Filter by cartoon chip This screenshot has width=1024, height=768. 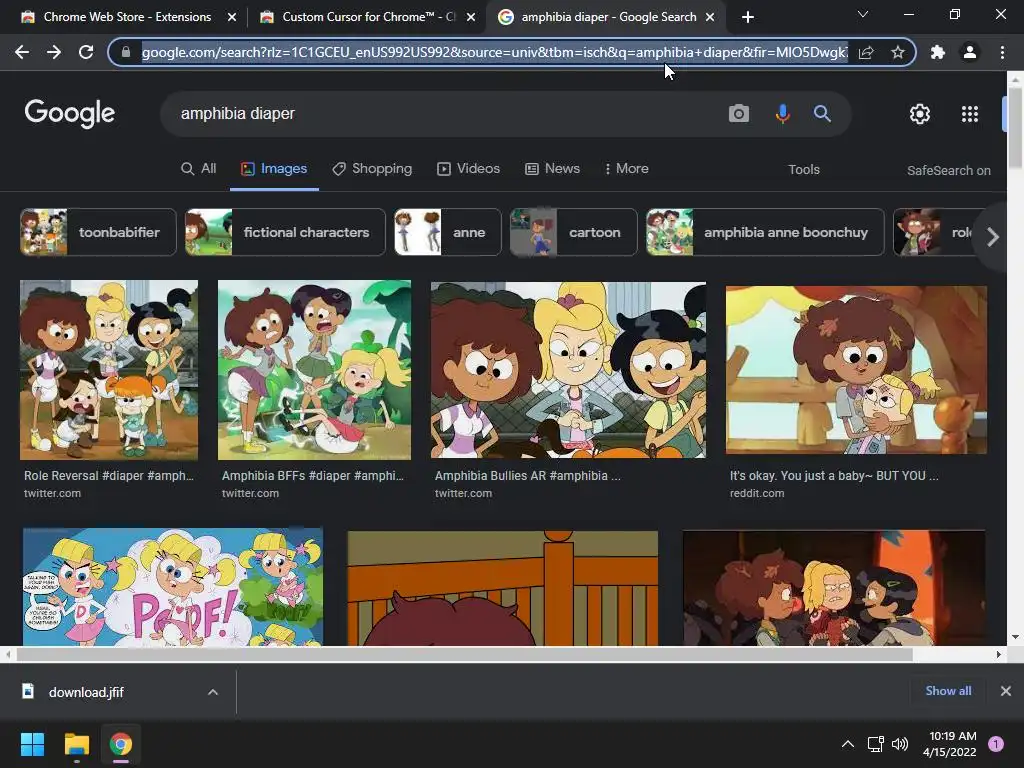pos(573,232)
